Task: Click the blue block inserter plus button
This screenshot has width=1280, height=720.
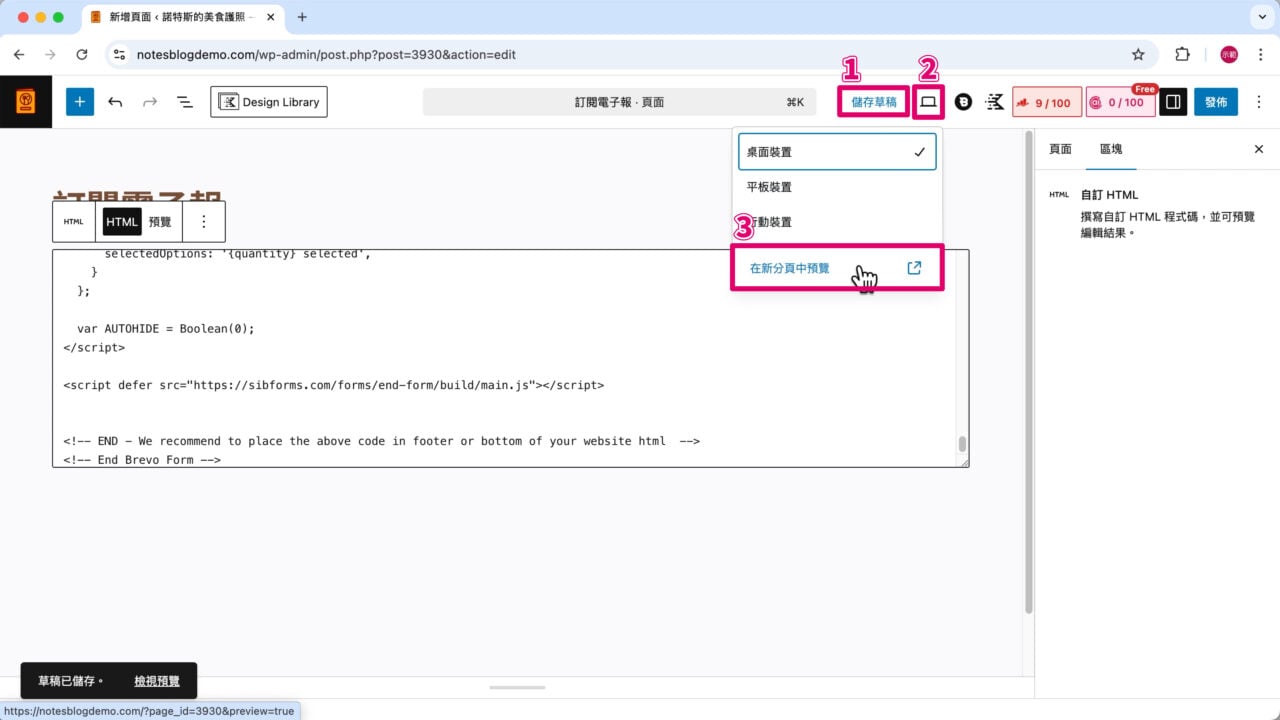Action: point(80,102)
